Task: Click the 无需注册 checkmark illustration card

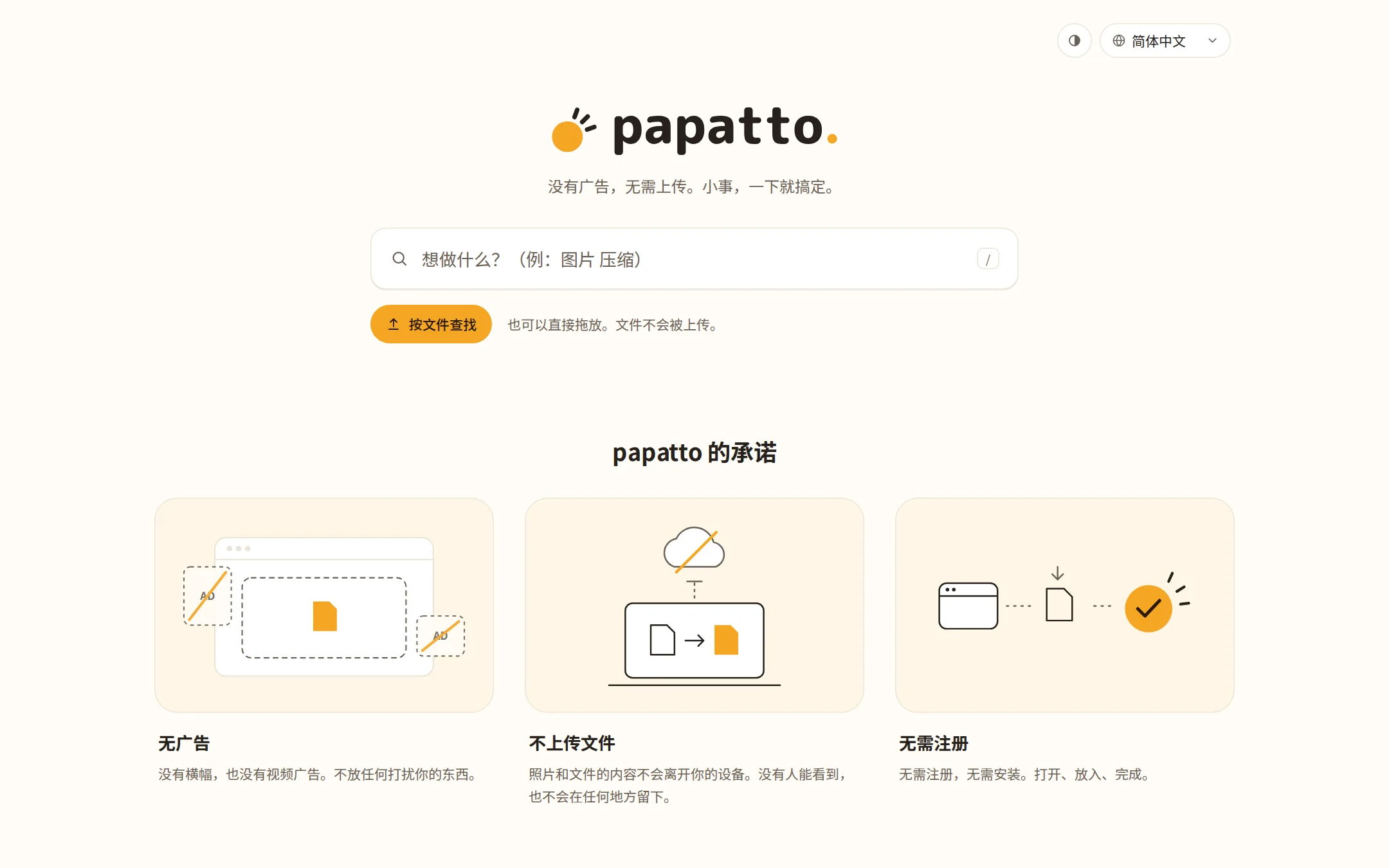Action: coord(1065,605)
